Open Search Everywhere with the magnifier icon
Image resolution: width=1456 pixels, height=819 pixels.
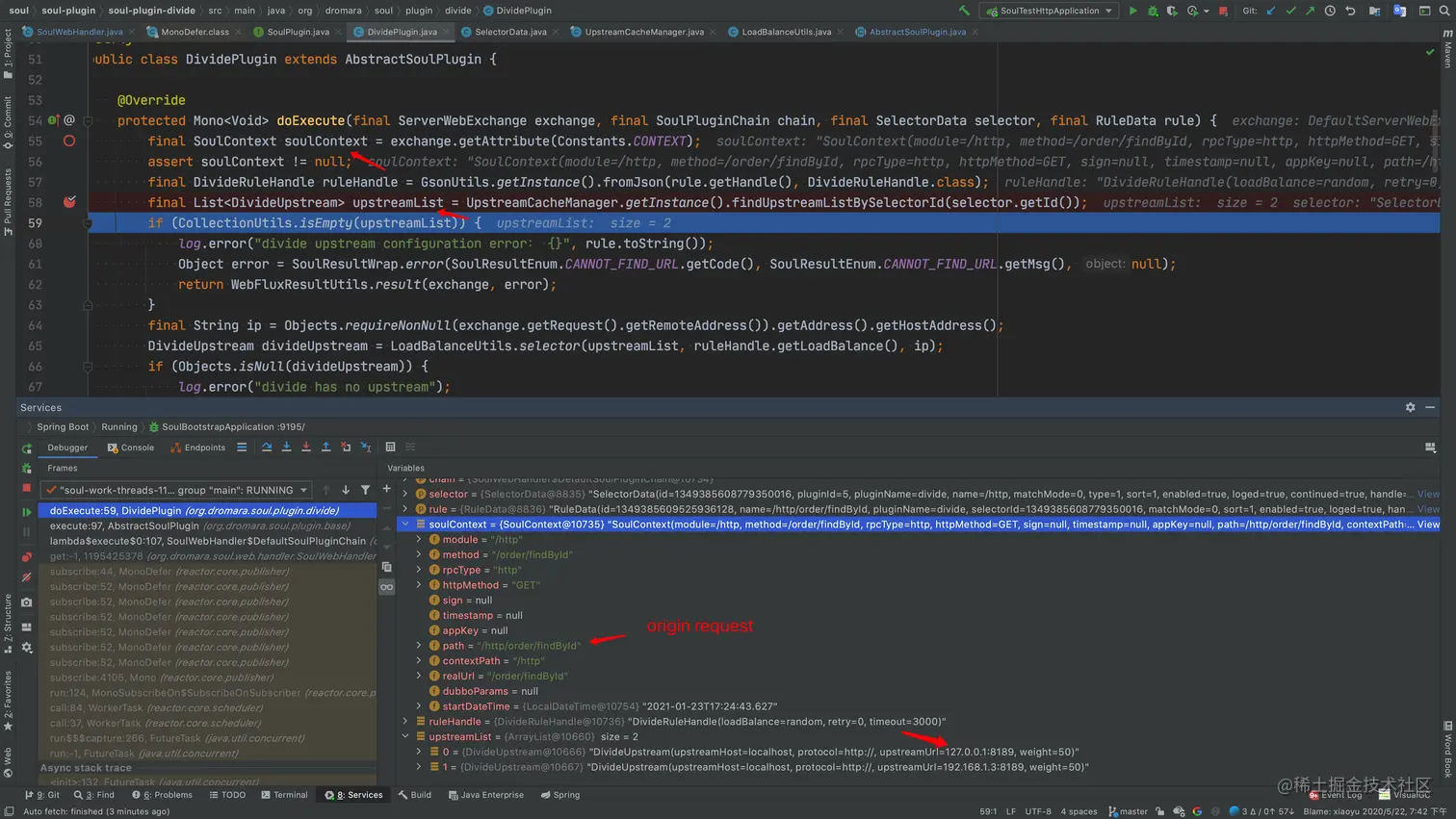pos(1444,11)
